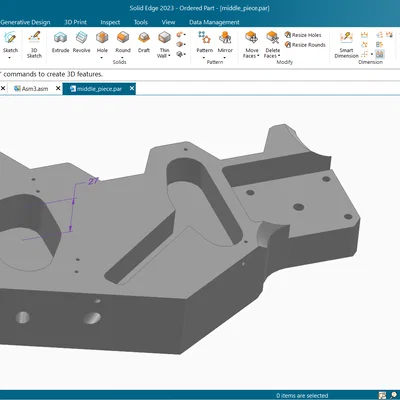This screenshot has width=400, height=400.
Task: Close the Asm3.asm document tab
Action: pyautogui.click(x=58, y=88)
